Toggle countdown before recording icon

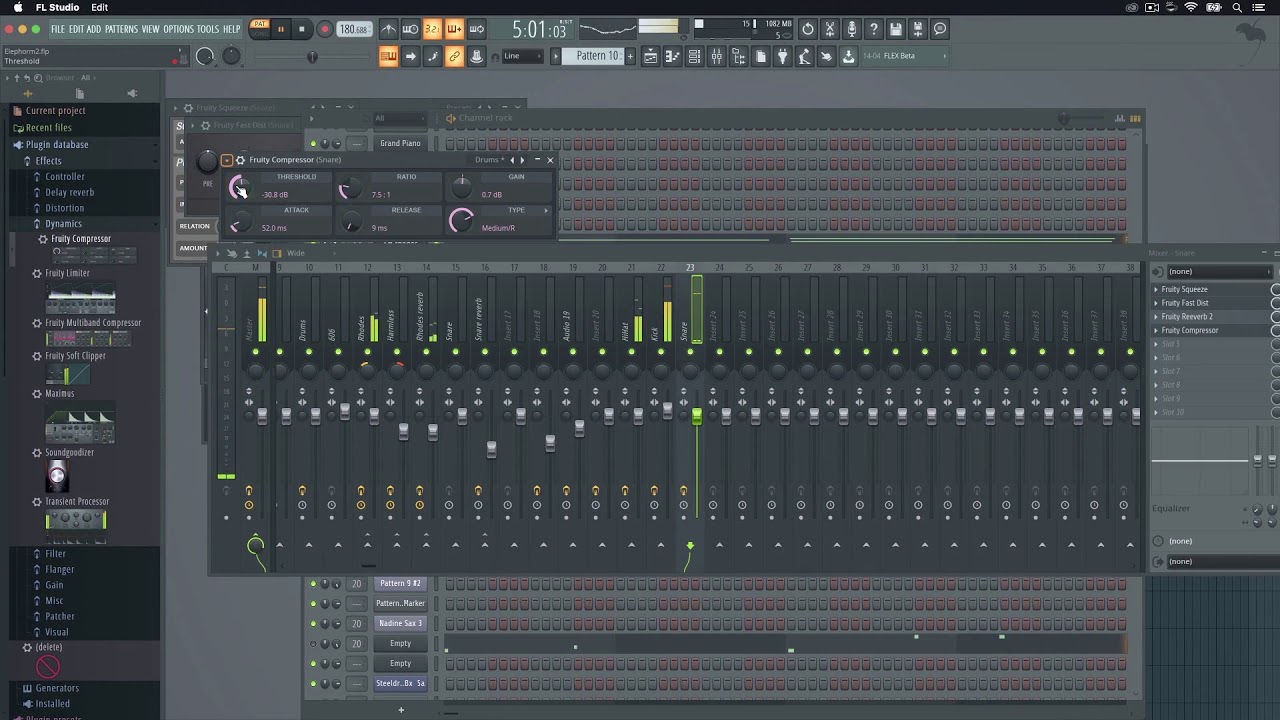tap(432, 29)
